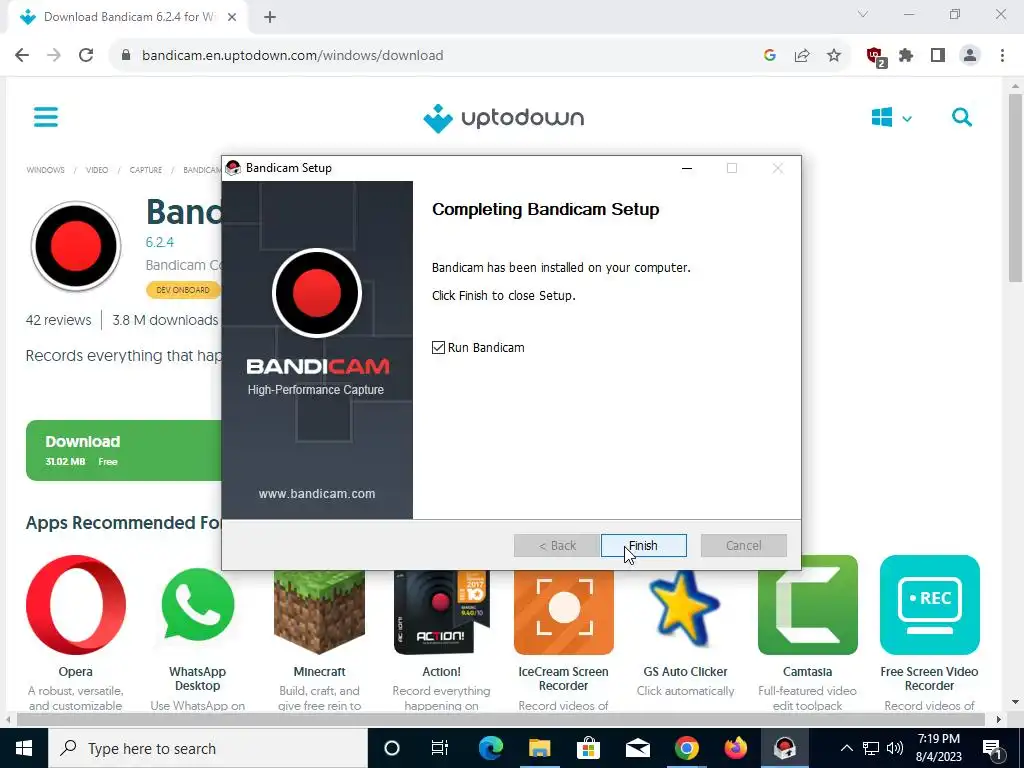
Task: Open volume control tray icon
Action: coord(895,748)
